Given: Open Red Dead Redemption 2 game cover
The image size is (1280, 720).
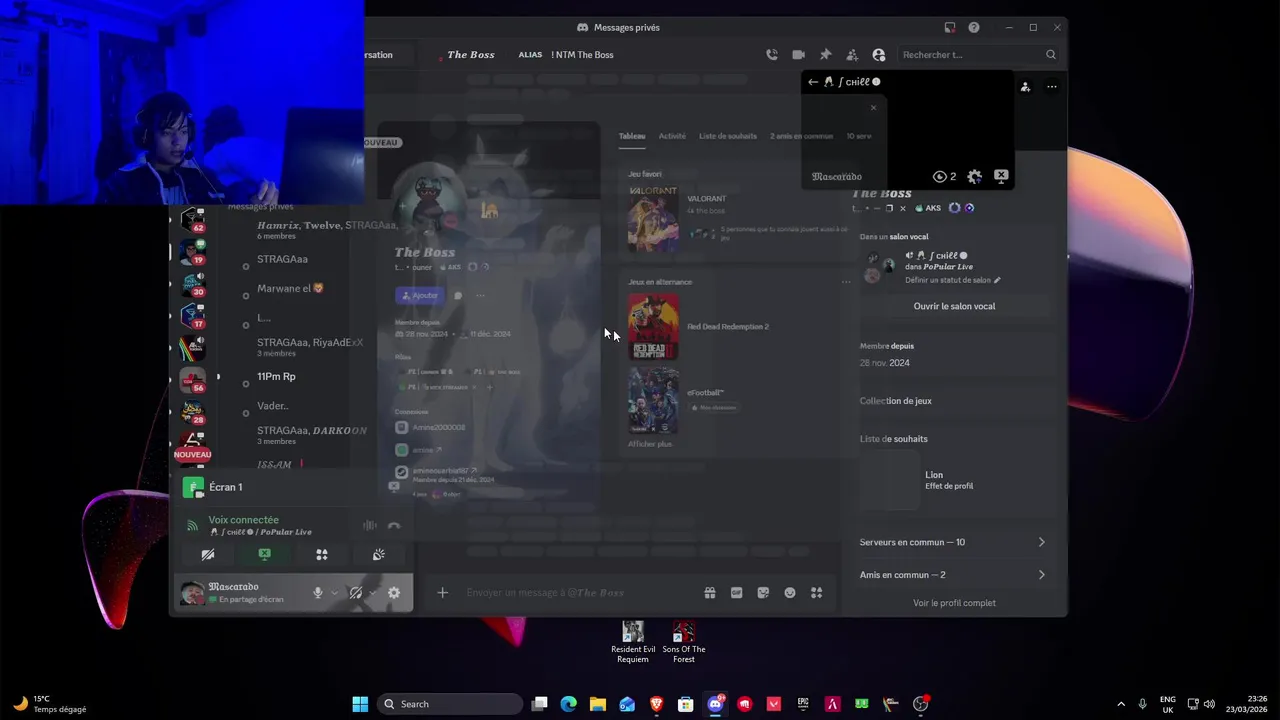Looking at the screenshot, I should pyautogui.click(x=653, y=326).
